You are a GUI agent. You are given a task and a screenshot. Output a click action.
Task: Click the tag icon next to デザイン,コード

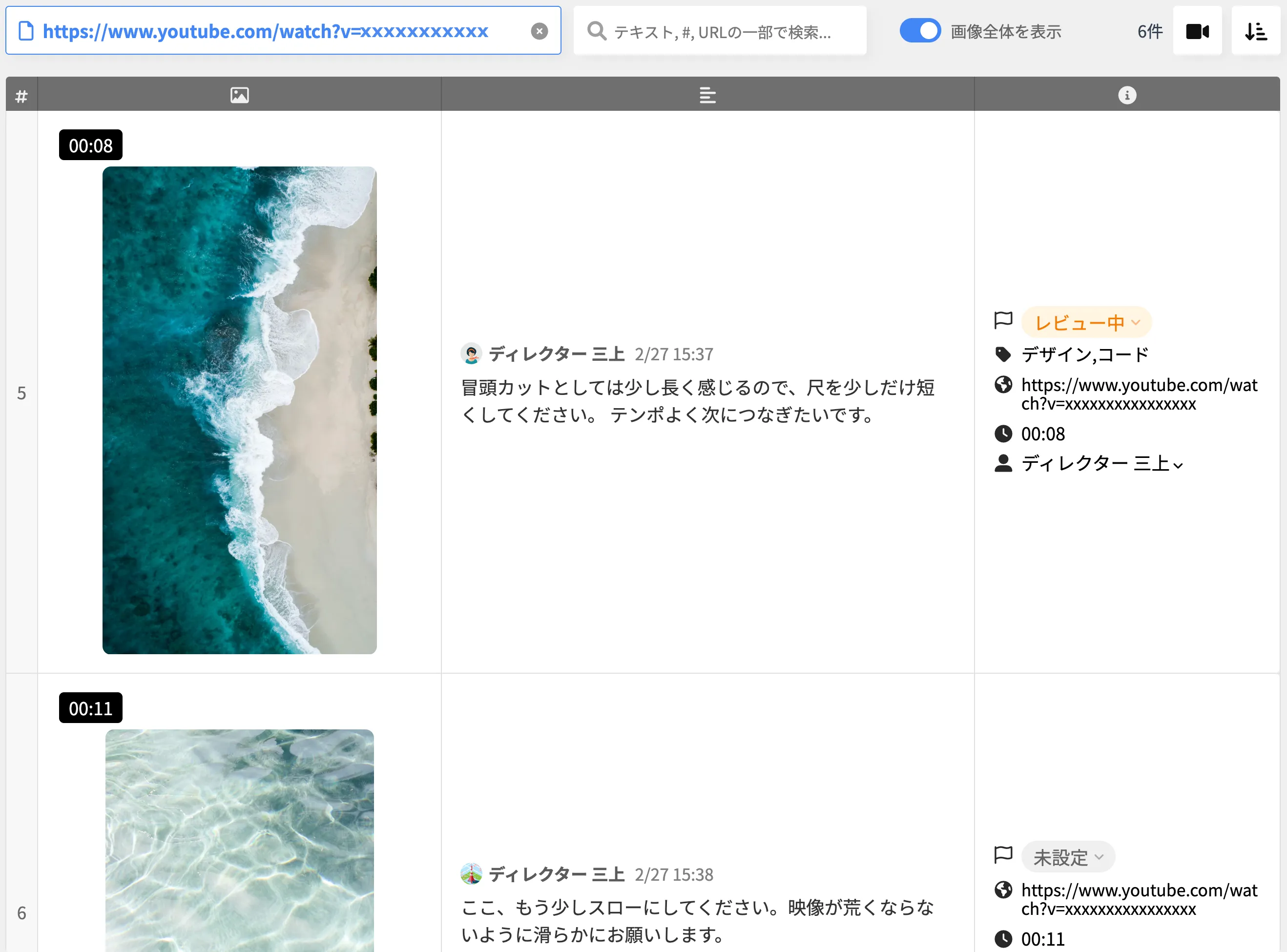click(x=1003, y=354)
